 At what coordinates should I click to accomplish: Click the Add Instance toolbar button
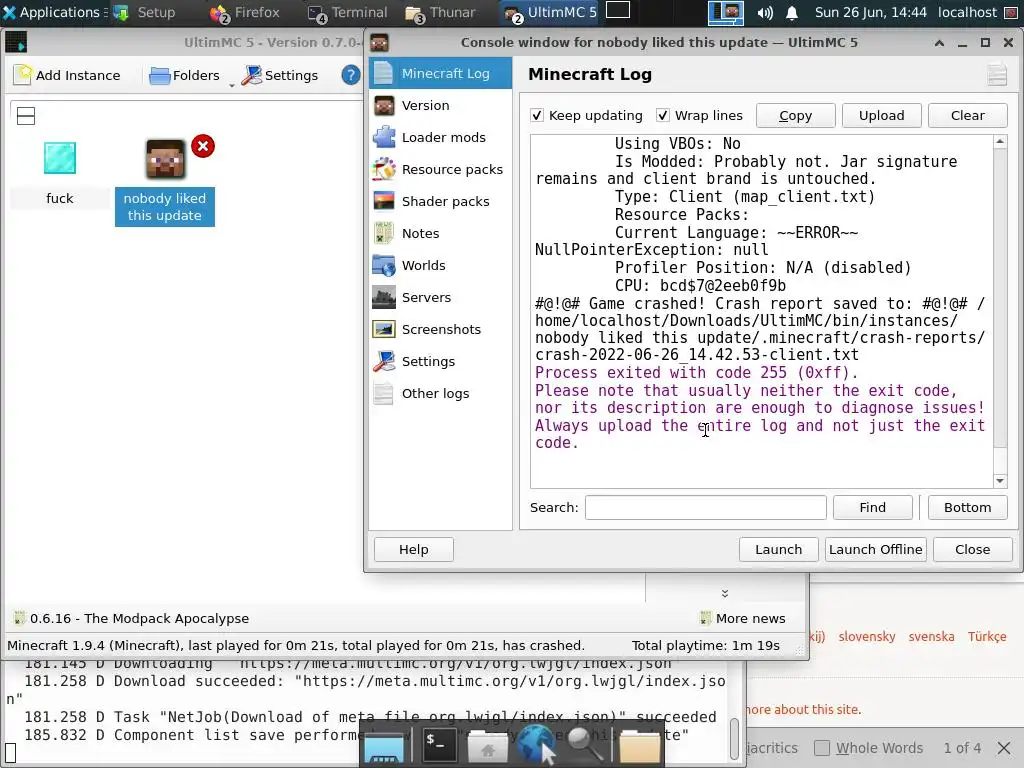tap(67, 75)
